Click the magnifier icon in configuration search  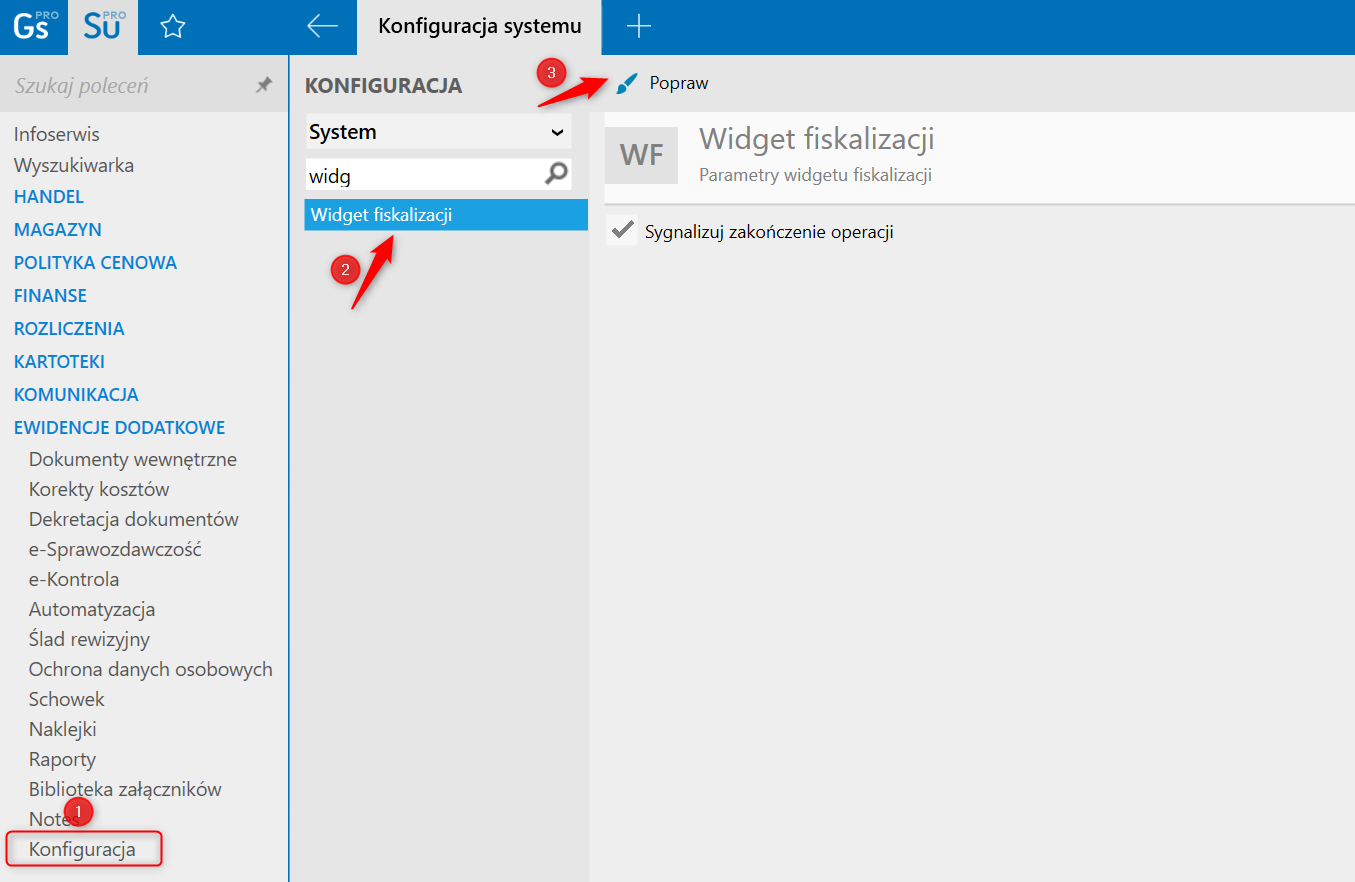pyautogui.click(x=556, y=174)
